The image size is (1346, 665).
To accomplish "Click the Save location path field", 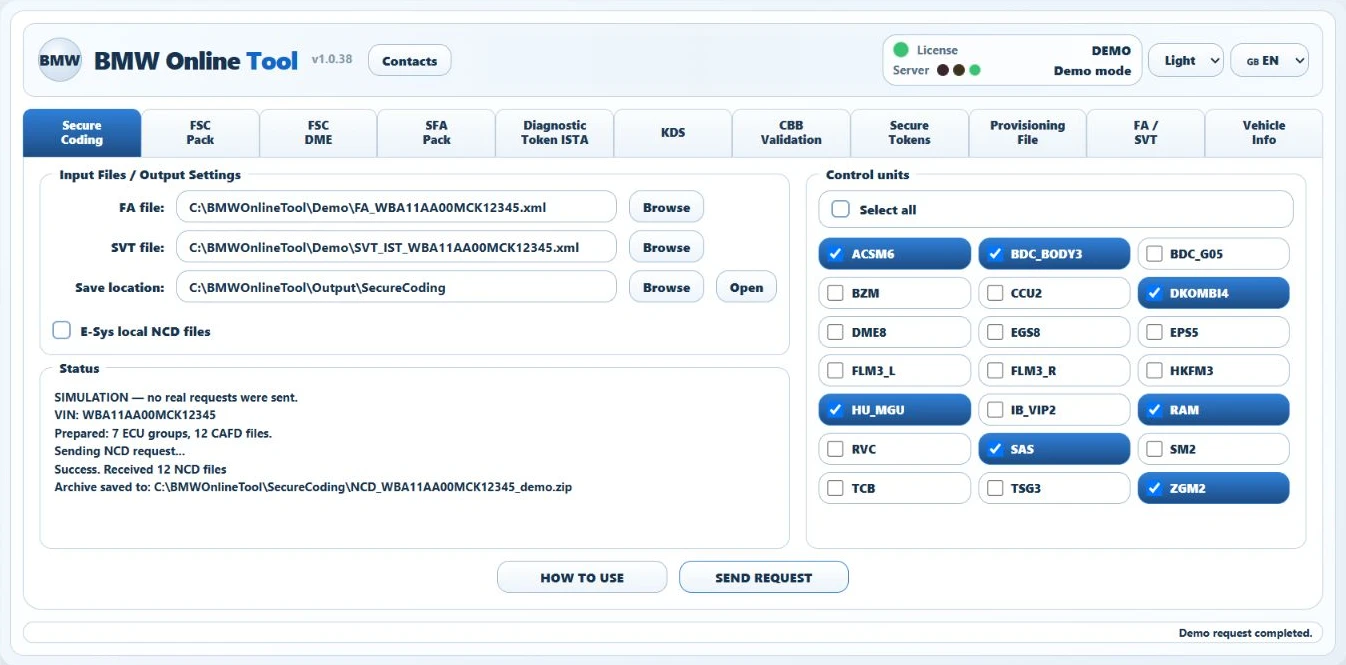I will [397, 287].
